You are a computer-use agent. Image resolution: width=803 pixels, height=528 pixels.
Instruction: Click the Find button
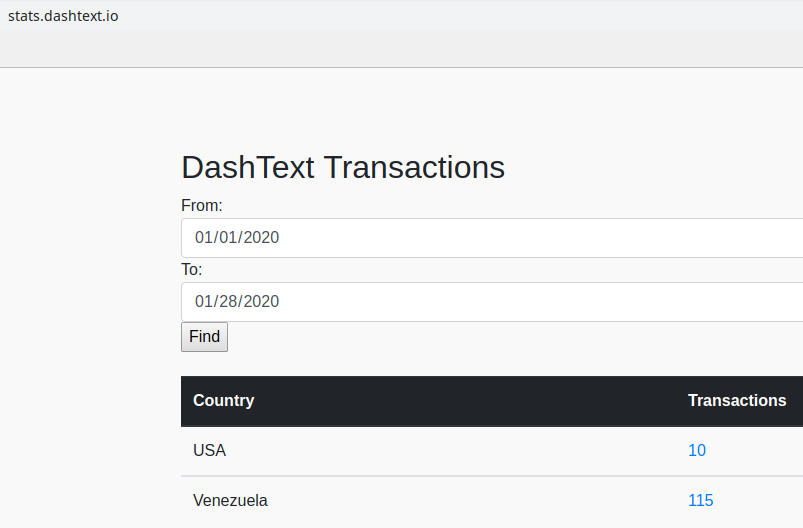204,337
